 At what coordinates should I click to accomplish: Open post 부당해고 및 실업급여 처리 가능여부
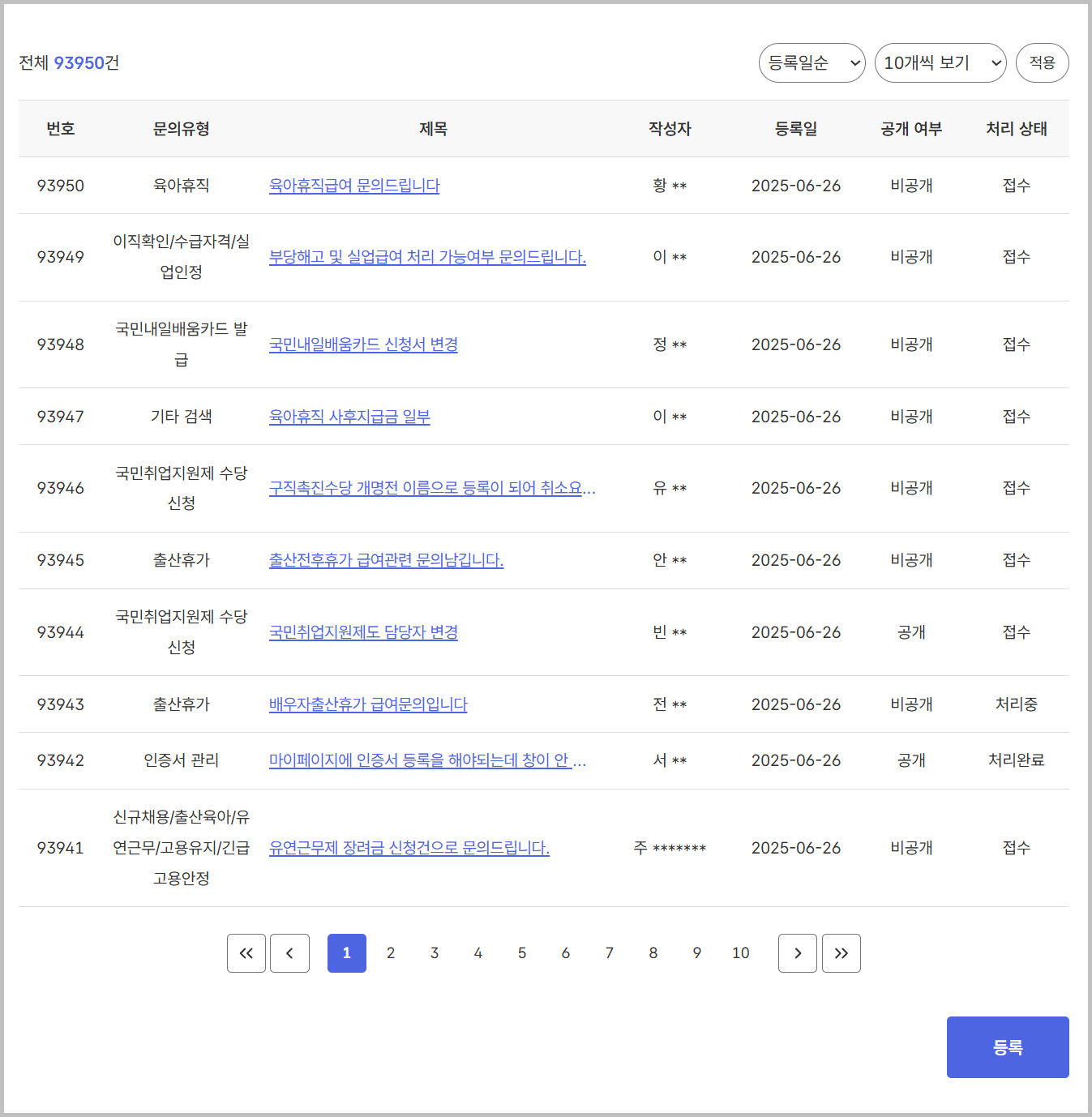[427, 257]
